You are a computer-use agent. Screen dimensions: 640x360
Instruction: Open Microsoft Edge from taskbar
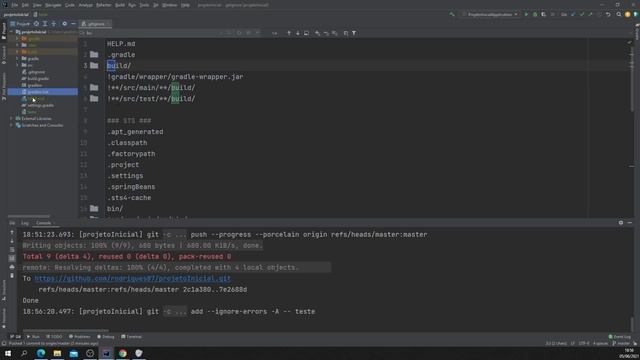click(41, 353)
